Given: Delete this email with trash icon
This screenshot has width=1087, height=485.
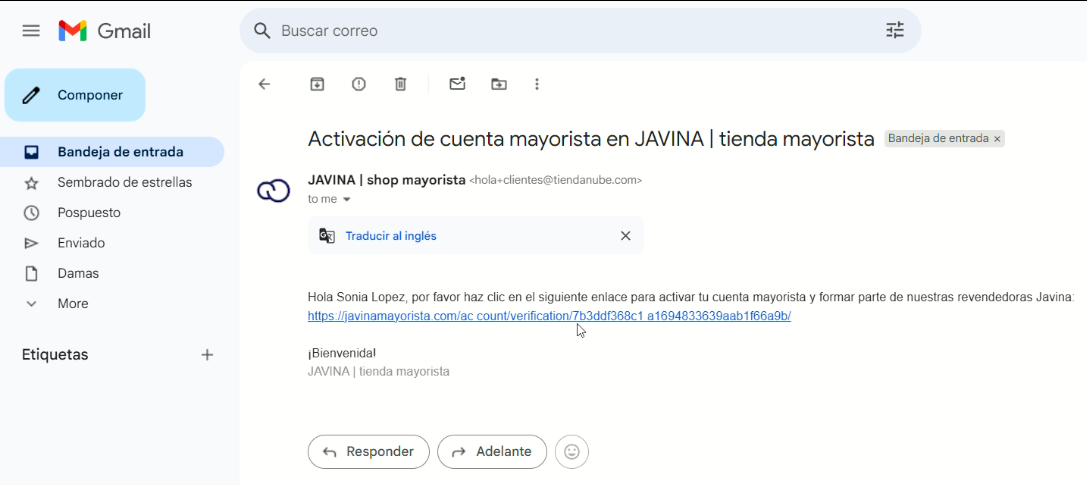Looking at the screenshot, I should 400,84.
